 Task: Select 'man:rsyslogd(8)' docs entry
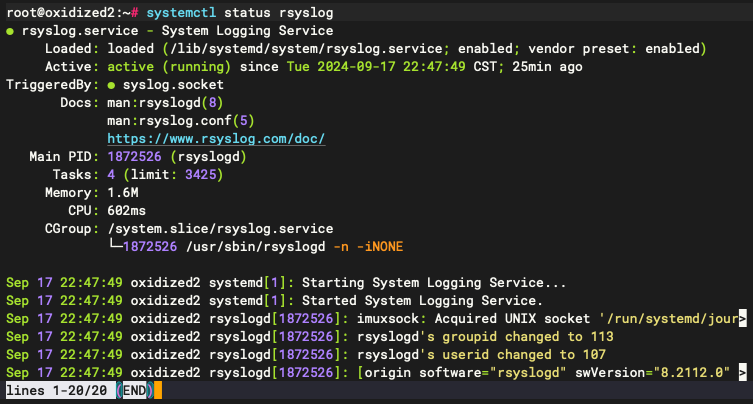[x=165, y=103]
